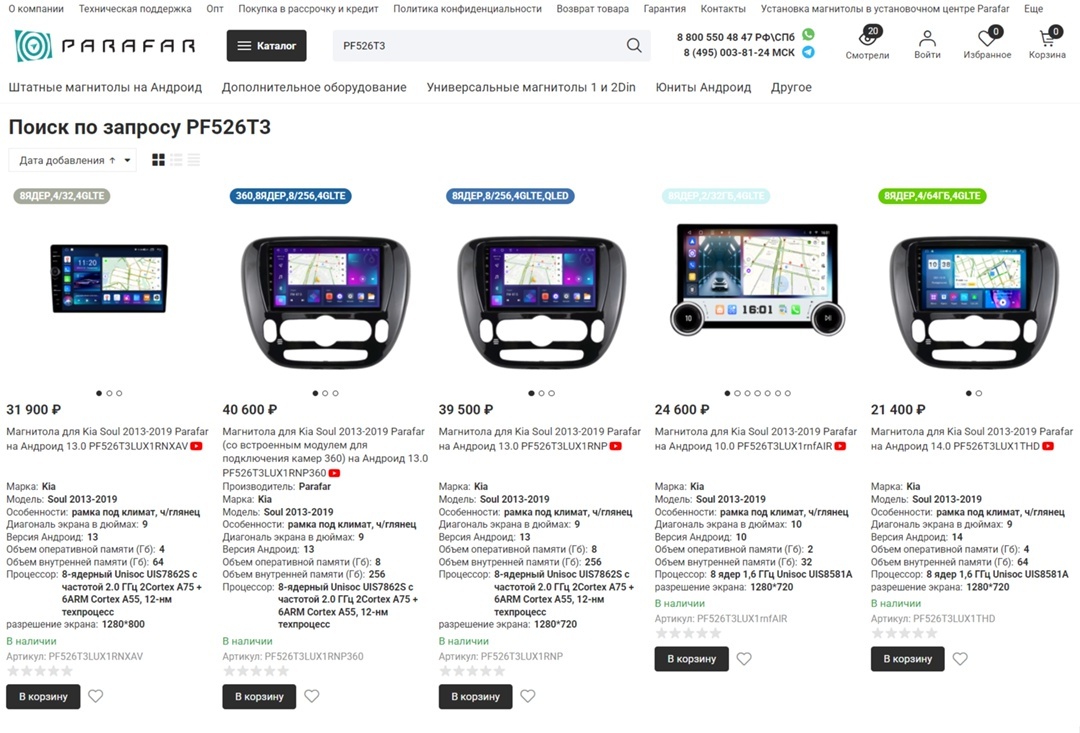Expand the Дата добавления sort dropdown
The image size is (1080, 733).
(x=72, y=160)
